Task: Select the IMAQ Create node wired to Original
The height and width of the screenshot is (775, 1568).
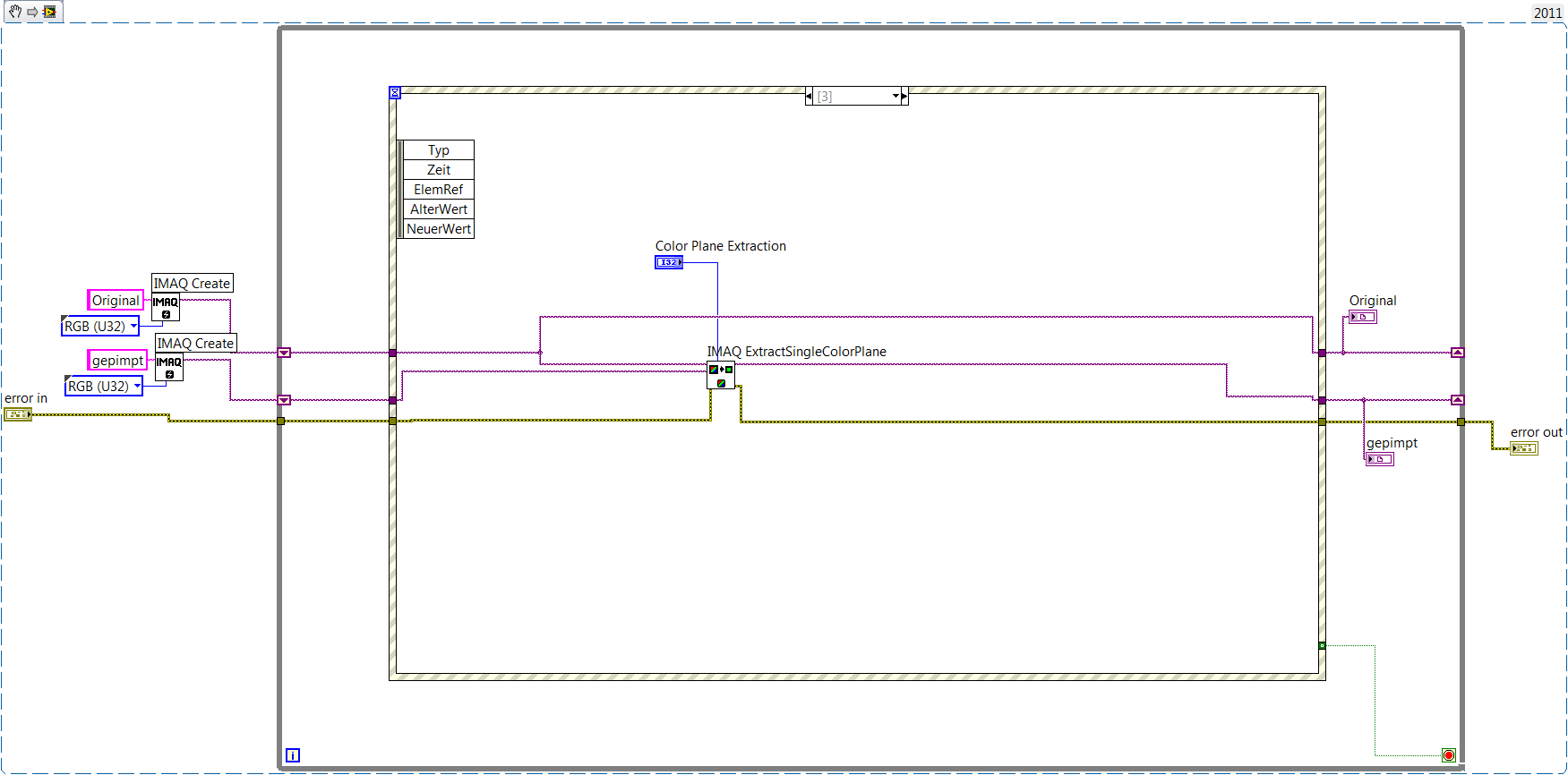Action: click(x=166, y=307)
